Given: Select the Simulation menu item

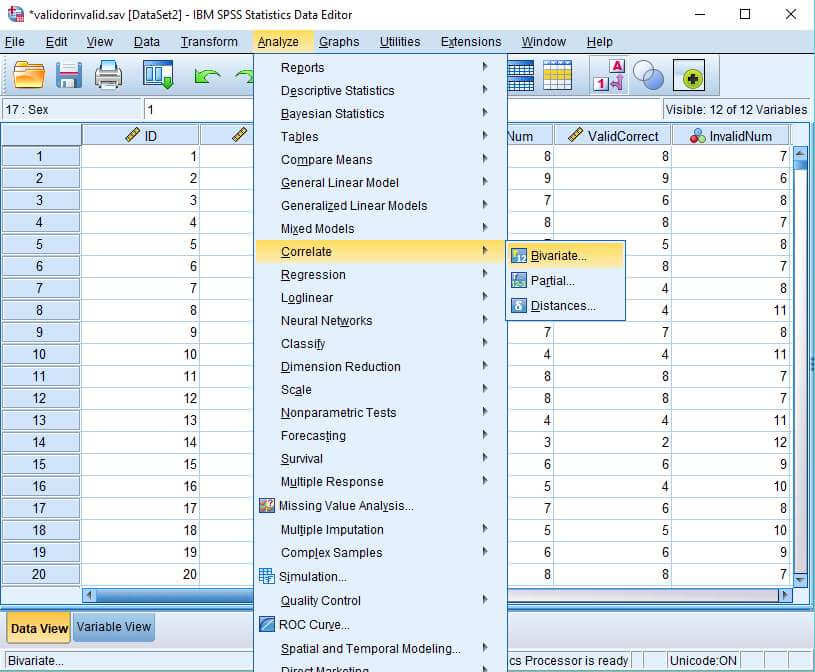Looking at the screenshot, I should pyautogui.click(x=380, y=576).
